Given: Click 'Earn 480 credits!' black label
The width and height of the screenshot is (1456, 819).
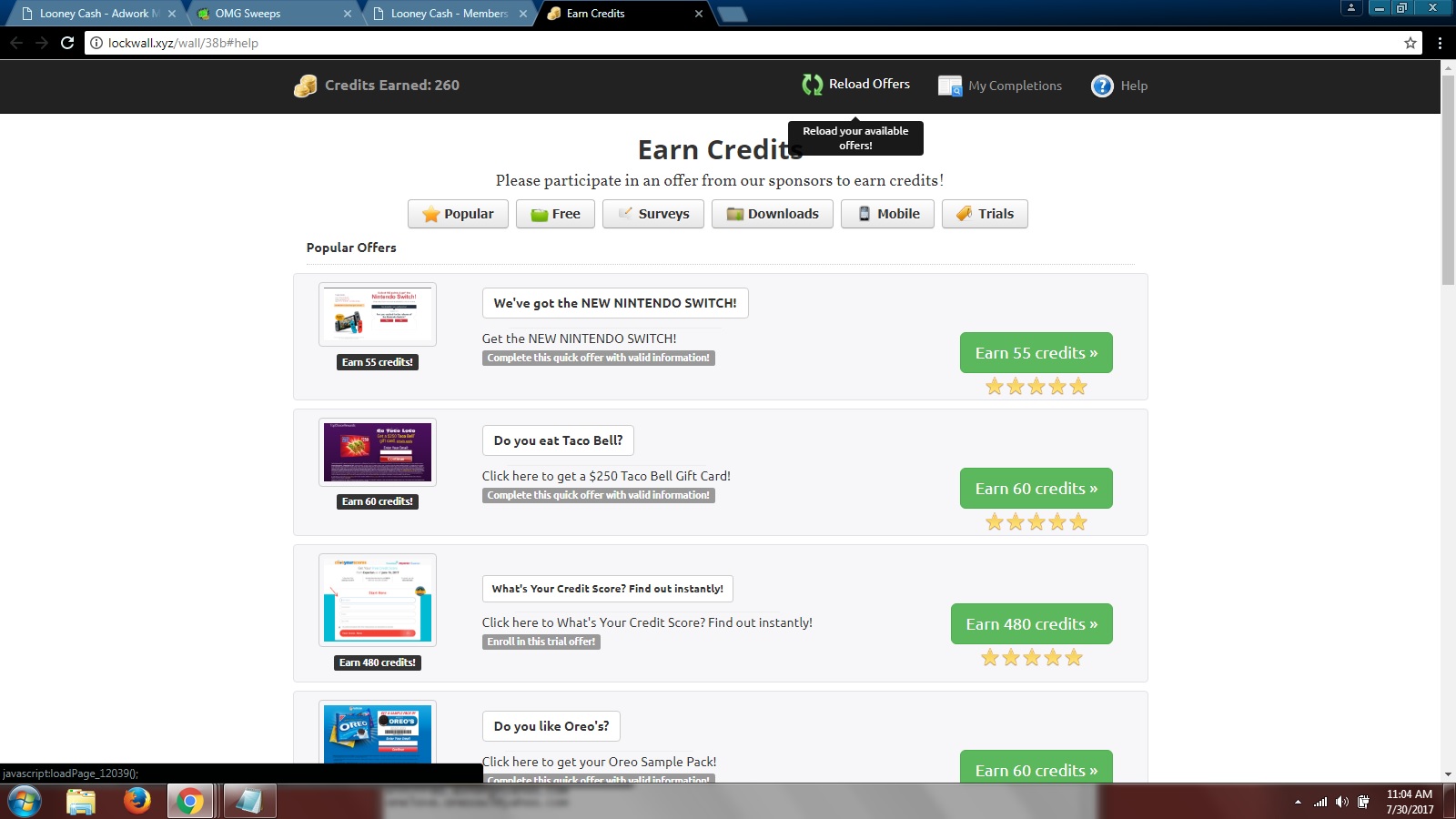Looking at the screenshot, I should point(378,662).
